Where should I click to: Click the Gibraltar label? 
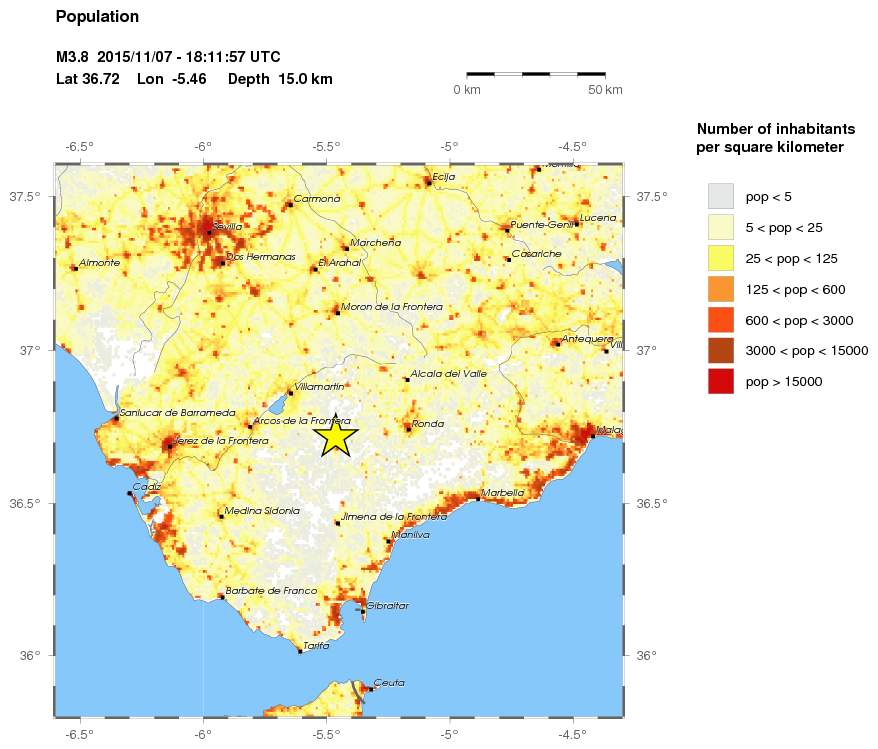click(x=387, y=605)
